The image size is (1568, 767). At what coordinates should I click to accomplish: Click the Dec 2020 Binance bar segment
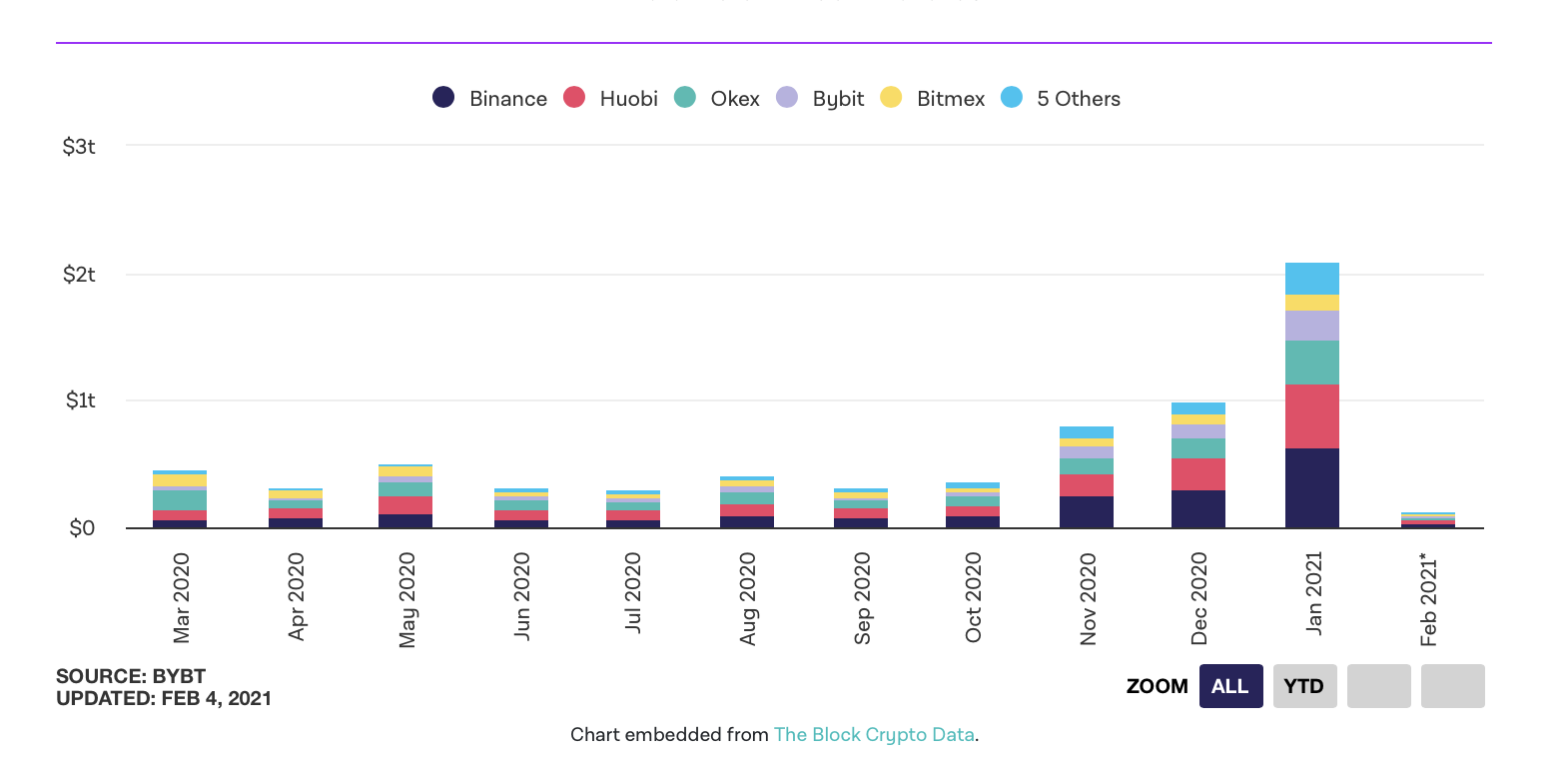click(1197, 508)
